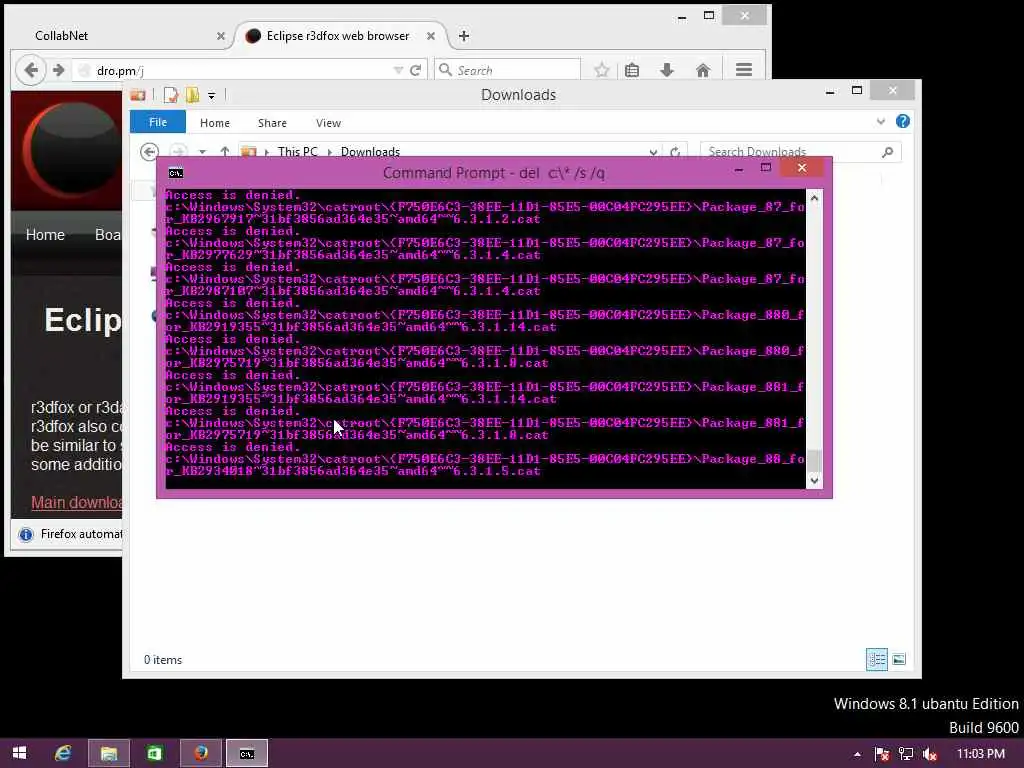Switch to Eclipse r3dfox web browser tab
Viewport: 1024px width, 768px height.
[338, 36]
